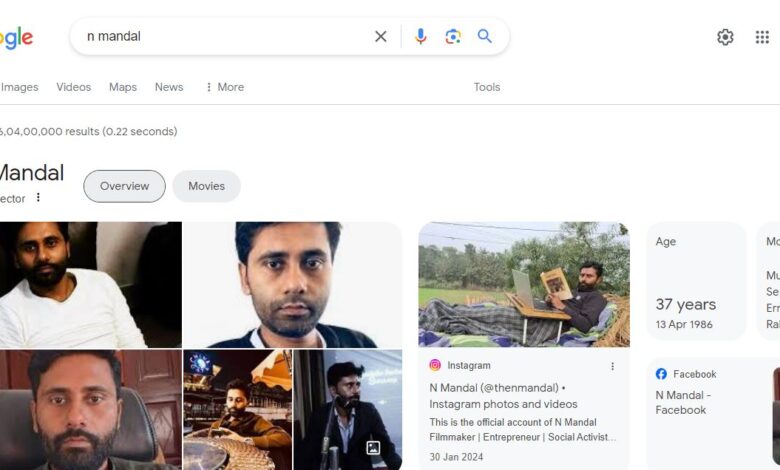Open the N Mandal Facebook link
The image size is (780, 470).
point(682,402)
